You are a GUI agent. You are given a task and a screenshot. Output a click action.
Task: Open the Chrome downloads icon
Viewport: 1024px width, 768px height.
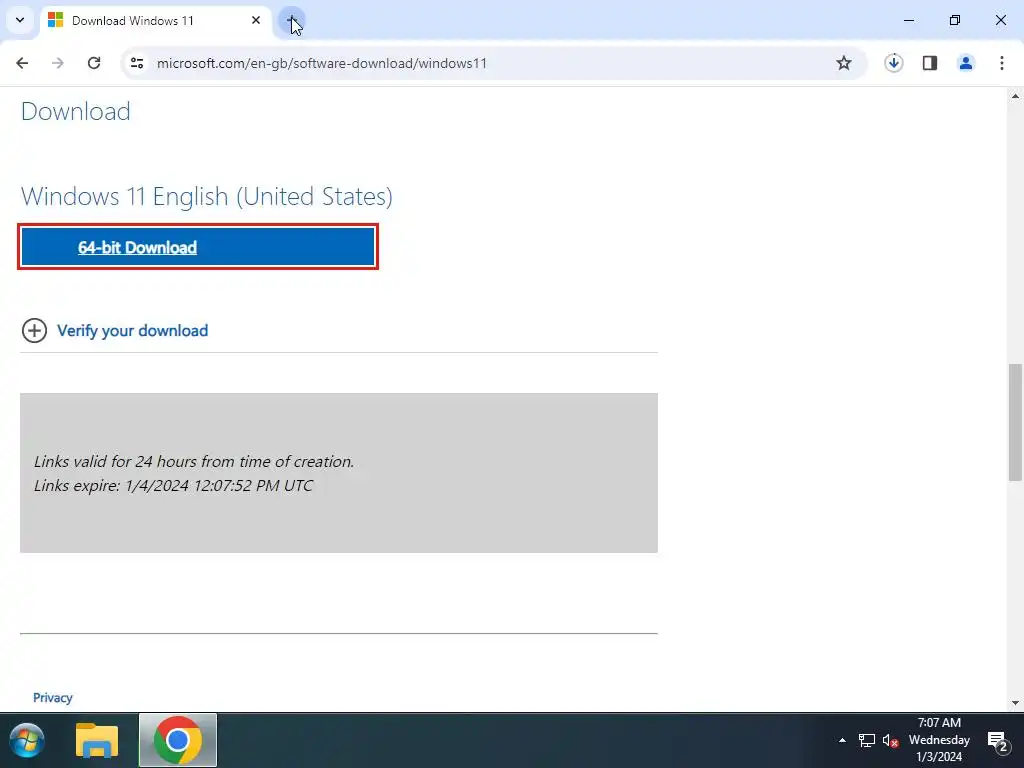click(894, 63)
